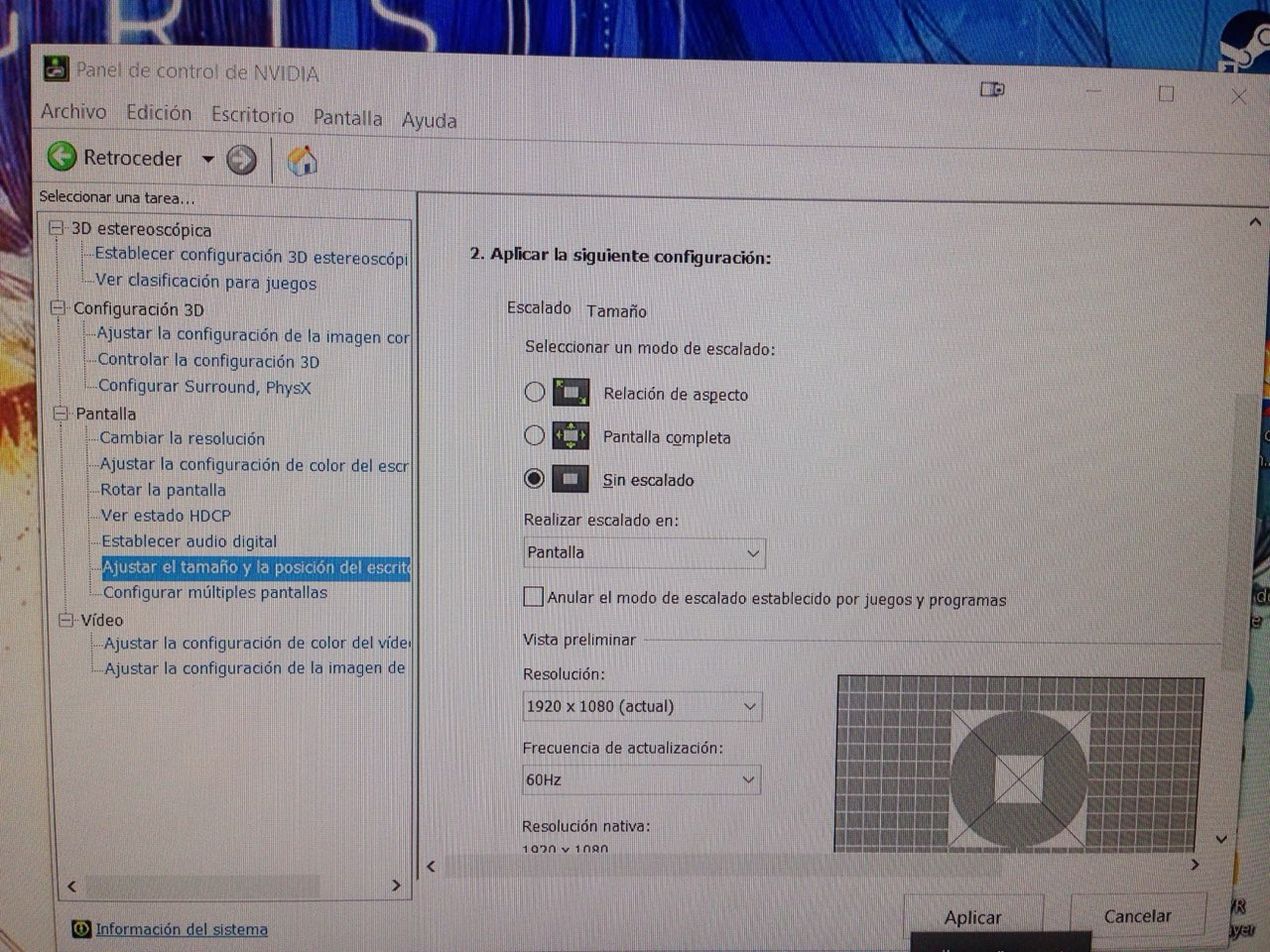
Task: Open the Home page icon
Action: pos(302,161)
